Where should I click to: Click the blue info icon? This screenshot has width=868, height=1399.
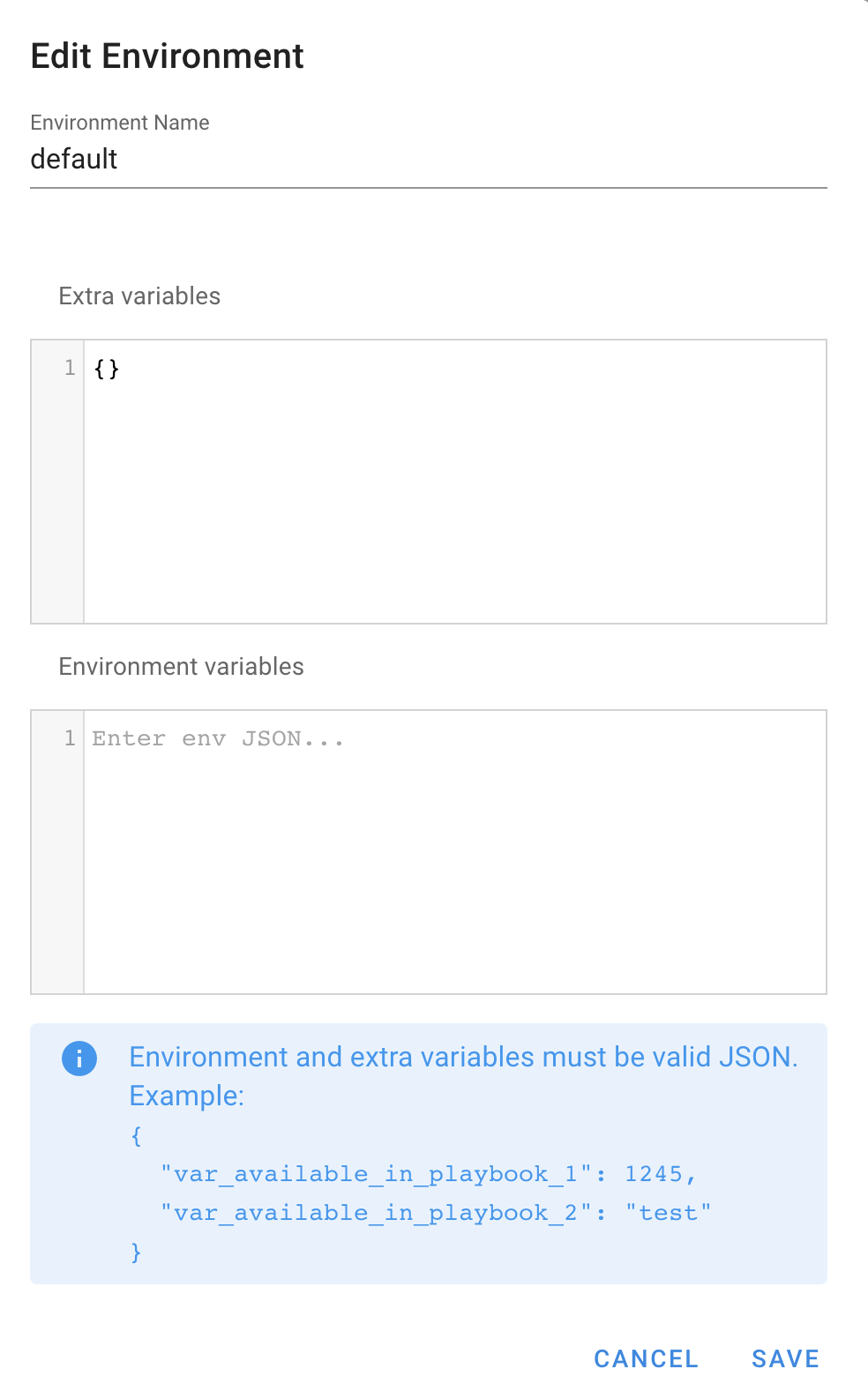click(79, 1059)
